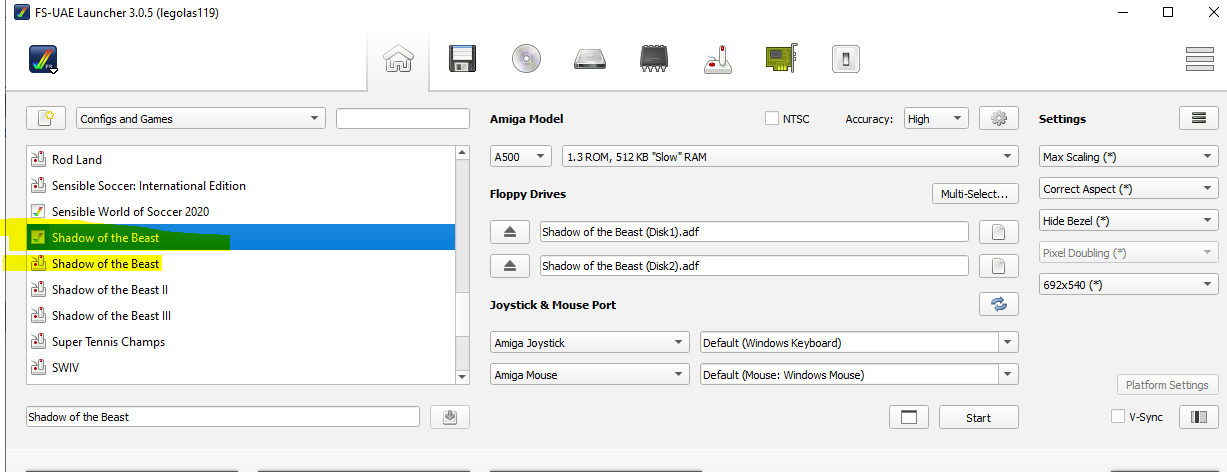
Task: Open the Correct Aspect dropdown
Action: 1129,189
